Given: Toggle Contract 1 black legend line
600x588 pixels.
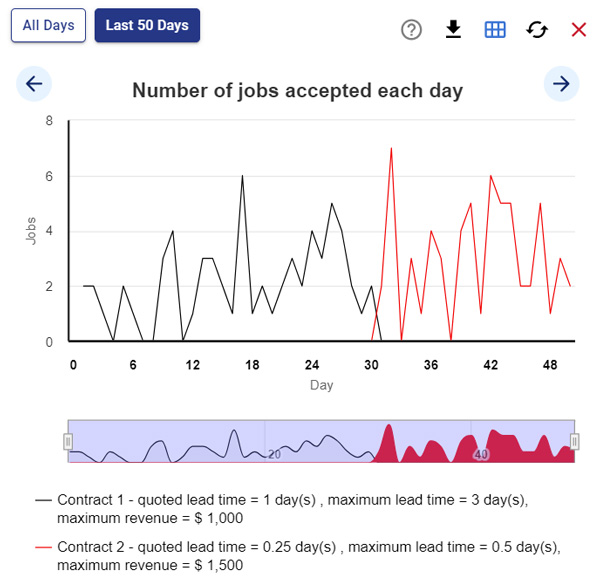Looking at the screenshot, I should [x=43, y=500].
